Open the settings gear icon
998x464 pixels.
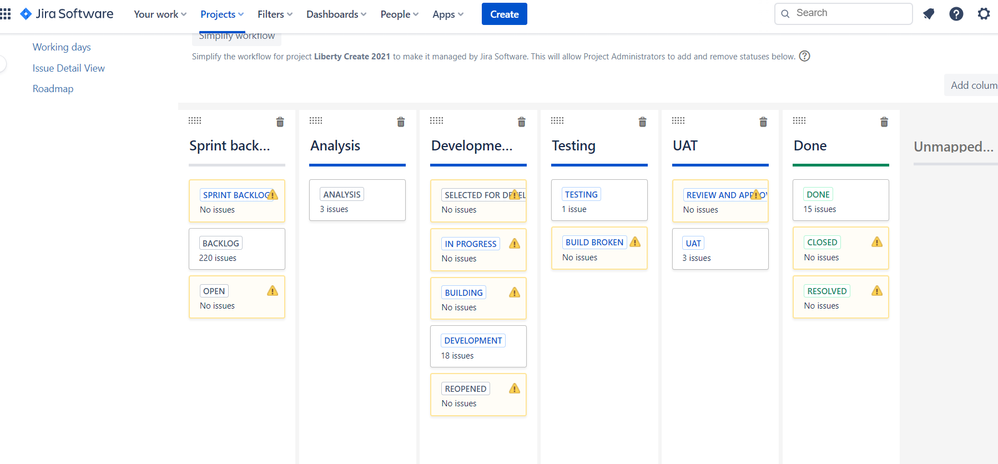coord(984,14)
